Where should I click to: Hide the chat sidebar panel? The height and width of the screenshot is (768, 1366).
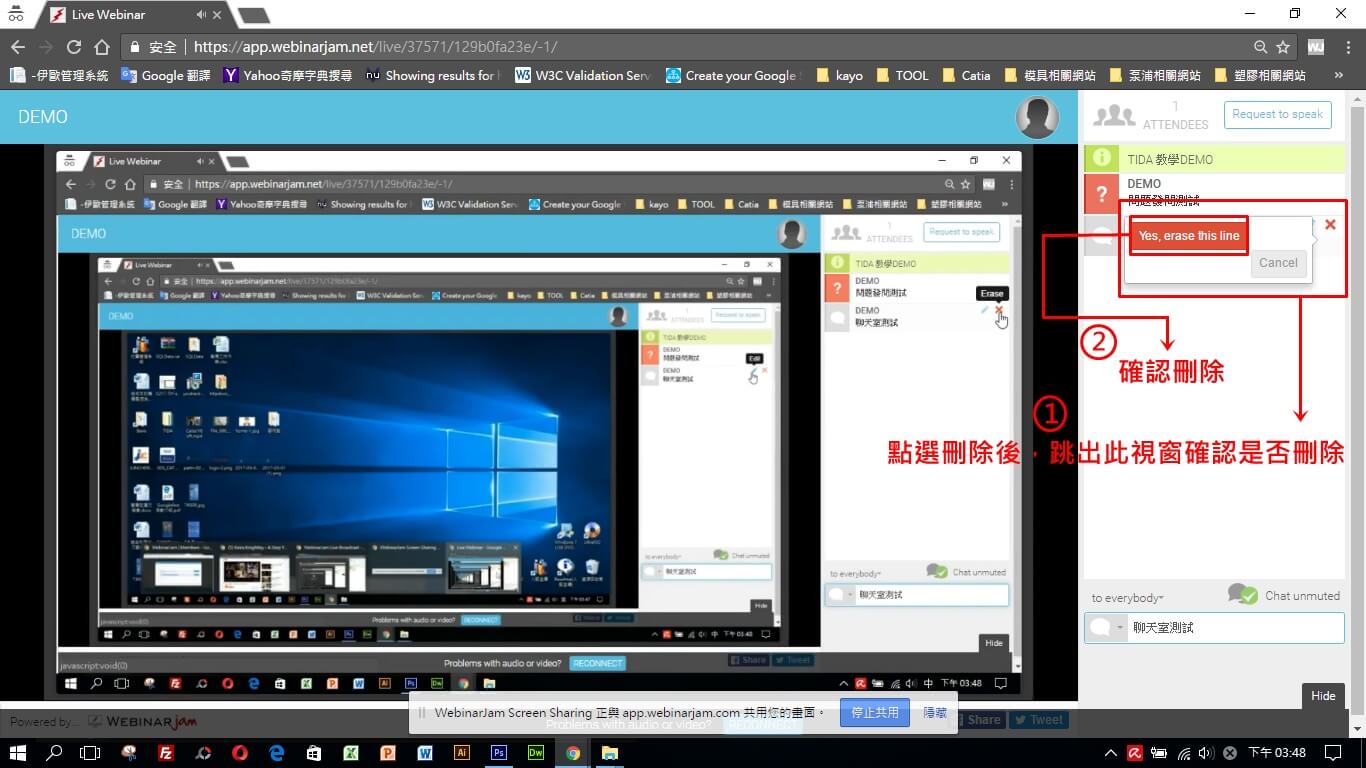(x=1323, y=696)
